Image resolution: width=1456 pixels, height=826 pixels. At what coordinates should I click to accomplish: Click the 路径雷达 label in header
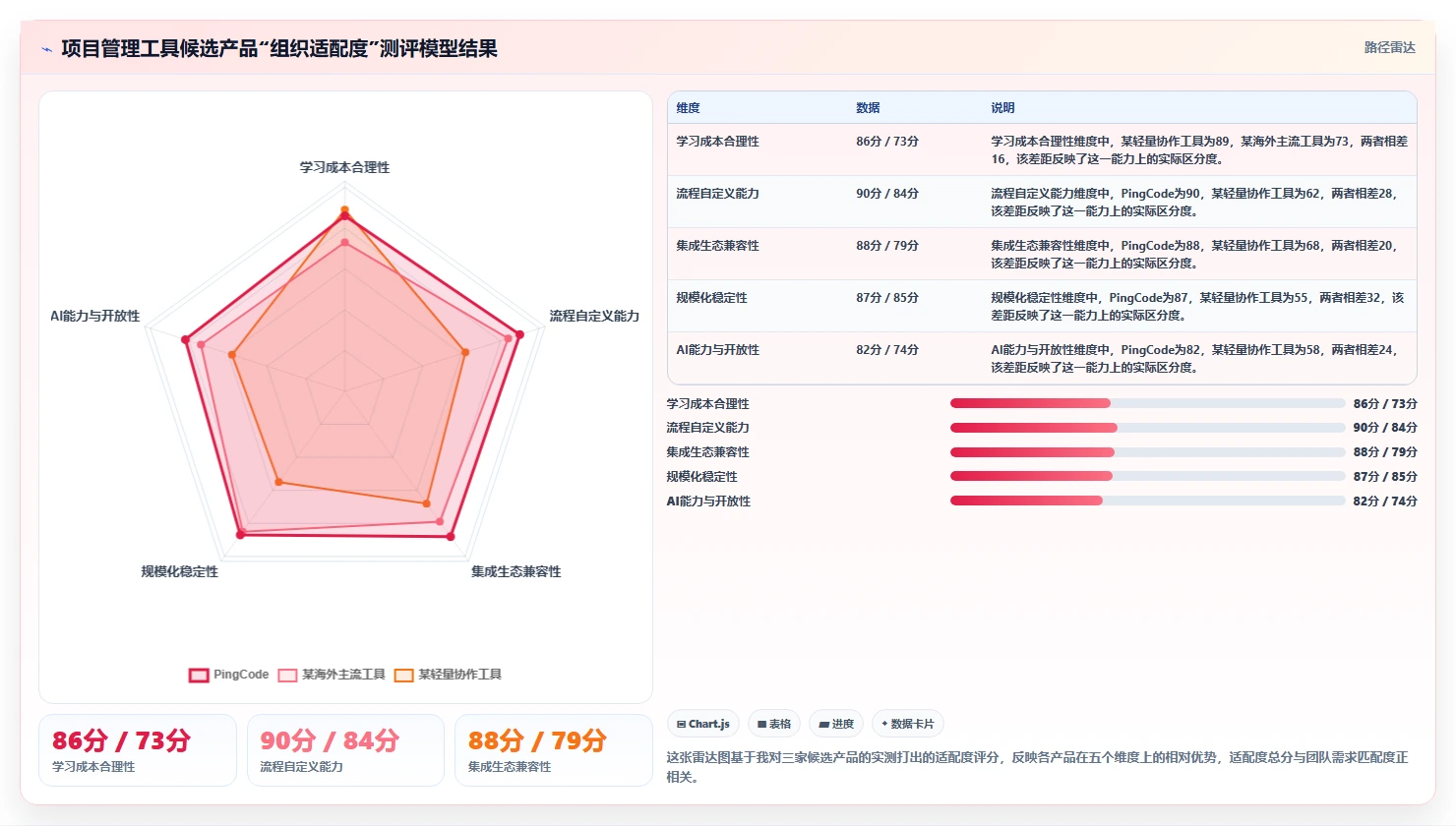coord(1389,47)
